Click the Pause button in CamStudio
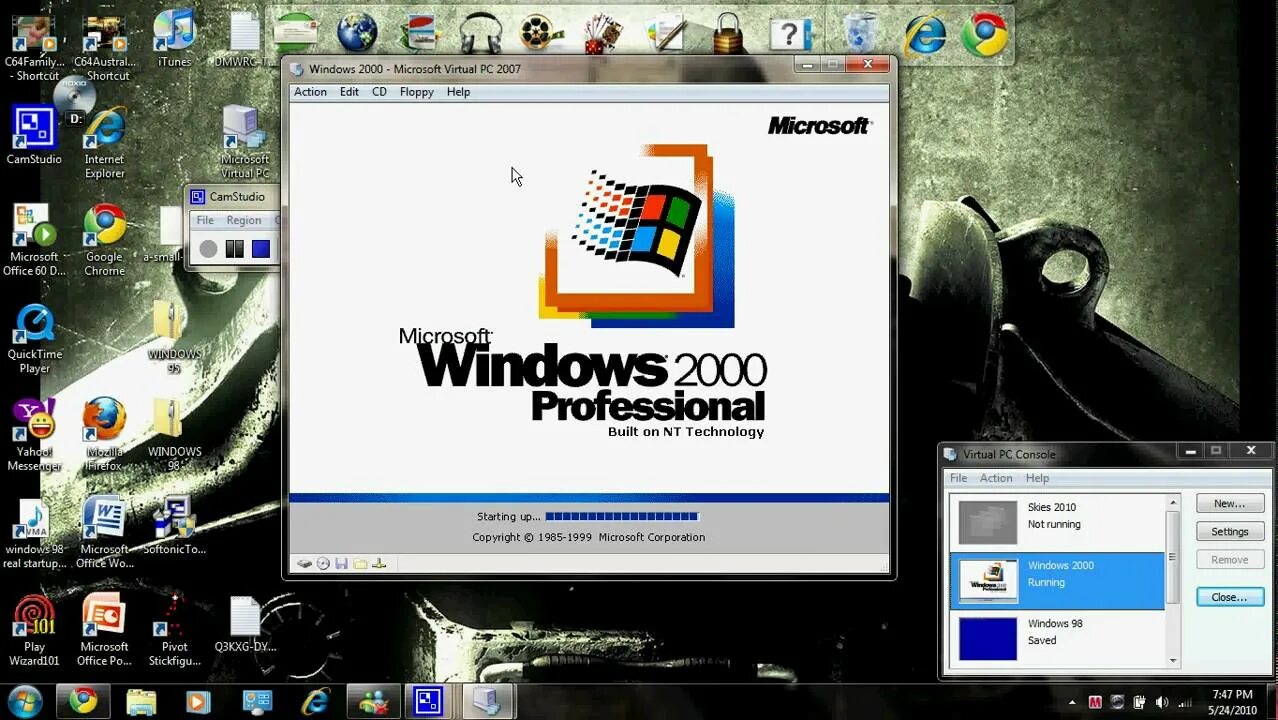This screenshot has width=1278, height=720. (x=234, y=248)
